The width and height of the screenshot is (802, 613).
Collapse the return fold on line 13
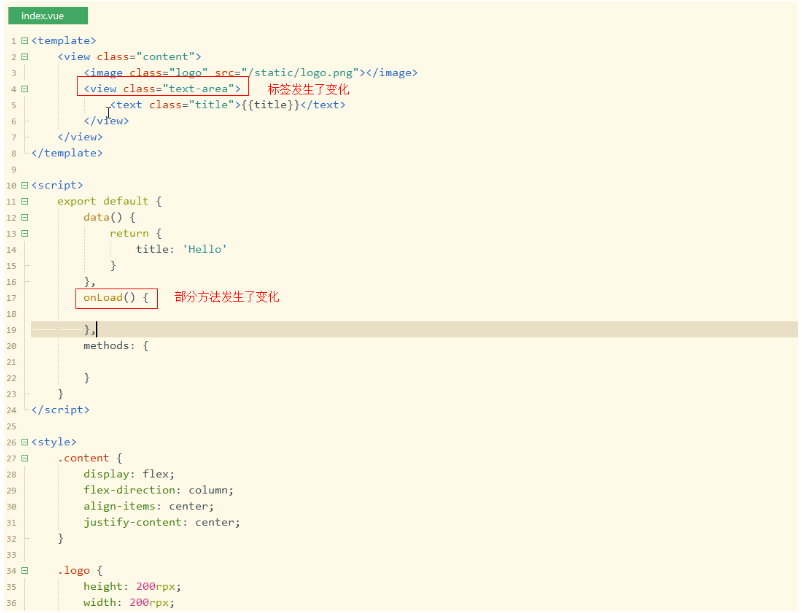25,233
